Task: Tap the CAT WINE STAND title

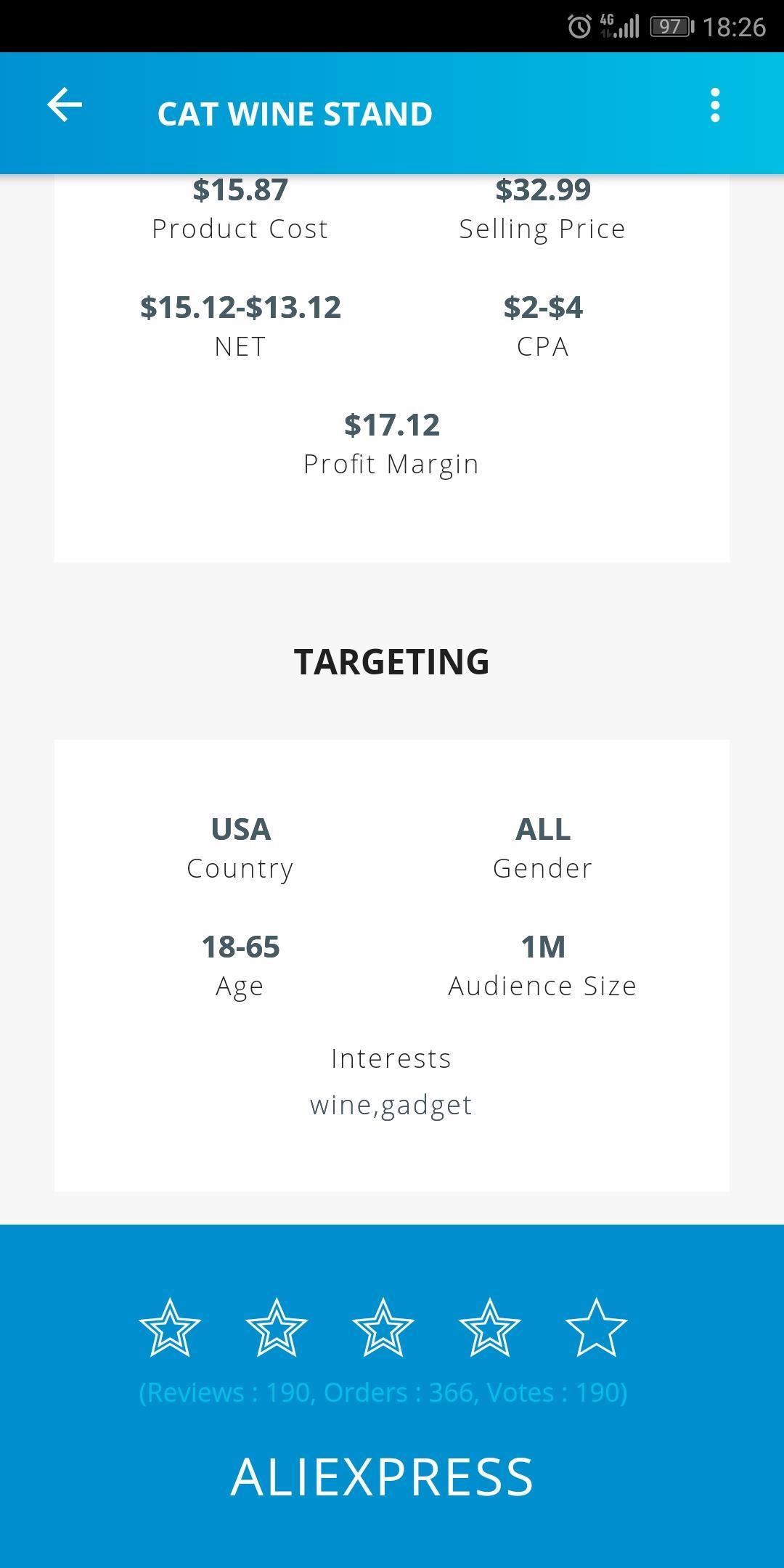Action: click(295, 114)
